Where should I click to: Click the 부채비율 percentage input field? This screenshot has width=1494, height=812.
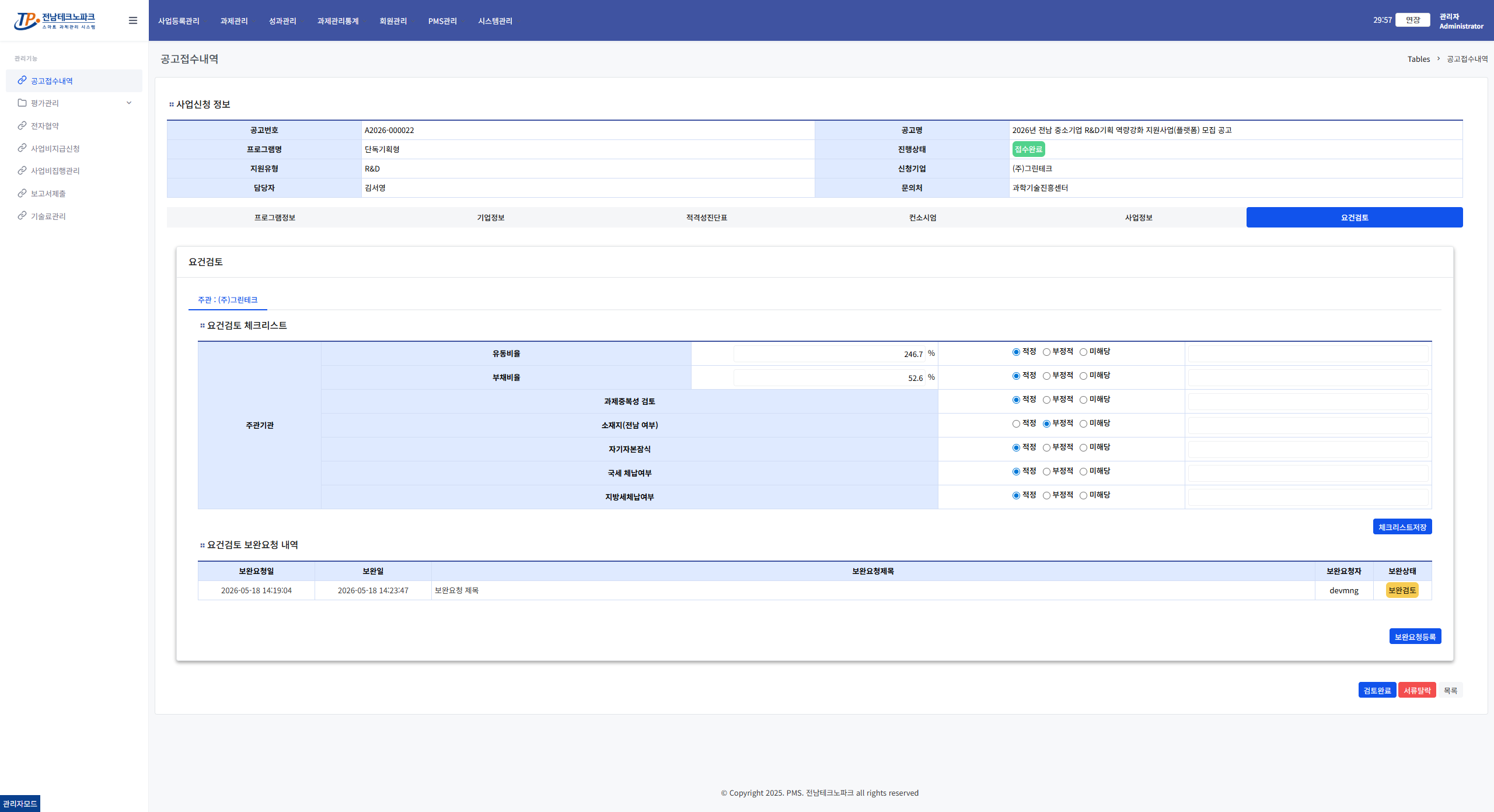click(830, 378)
